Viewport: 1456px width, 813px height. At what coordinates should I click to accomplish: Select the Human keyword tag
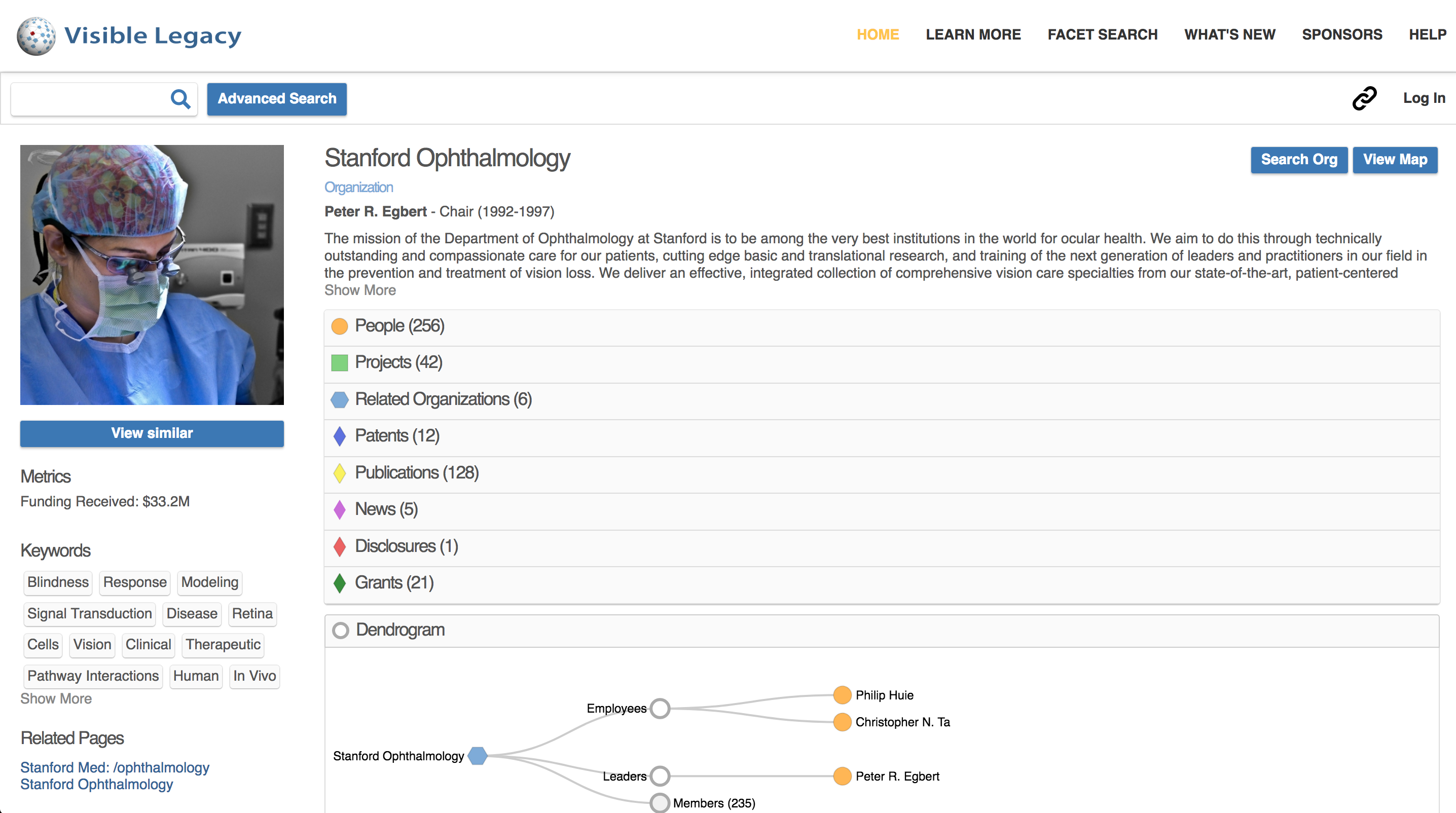pyautogui.click(x=196, y=676)
